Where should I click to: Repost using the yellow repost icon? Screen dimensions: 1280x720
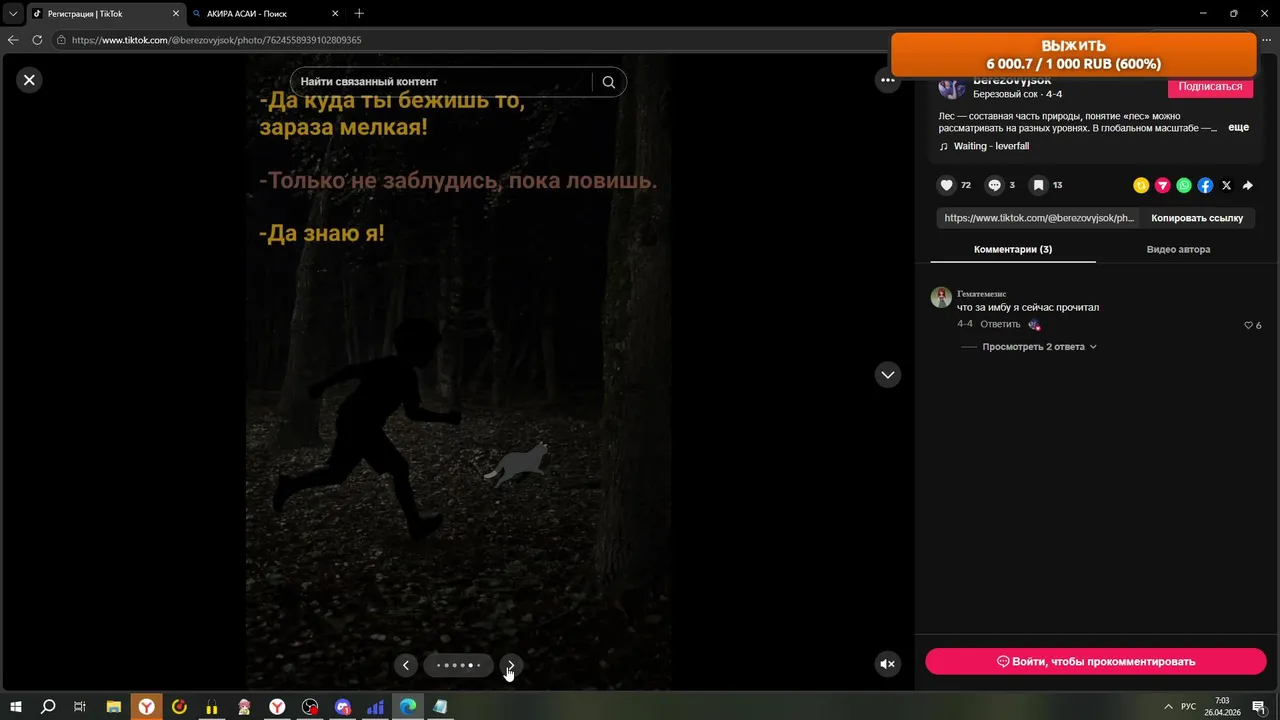(1141, 185)
